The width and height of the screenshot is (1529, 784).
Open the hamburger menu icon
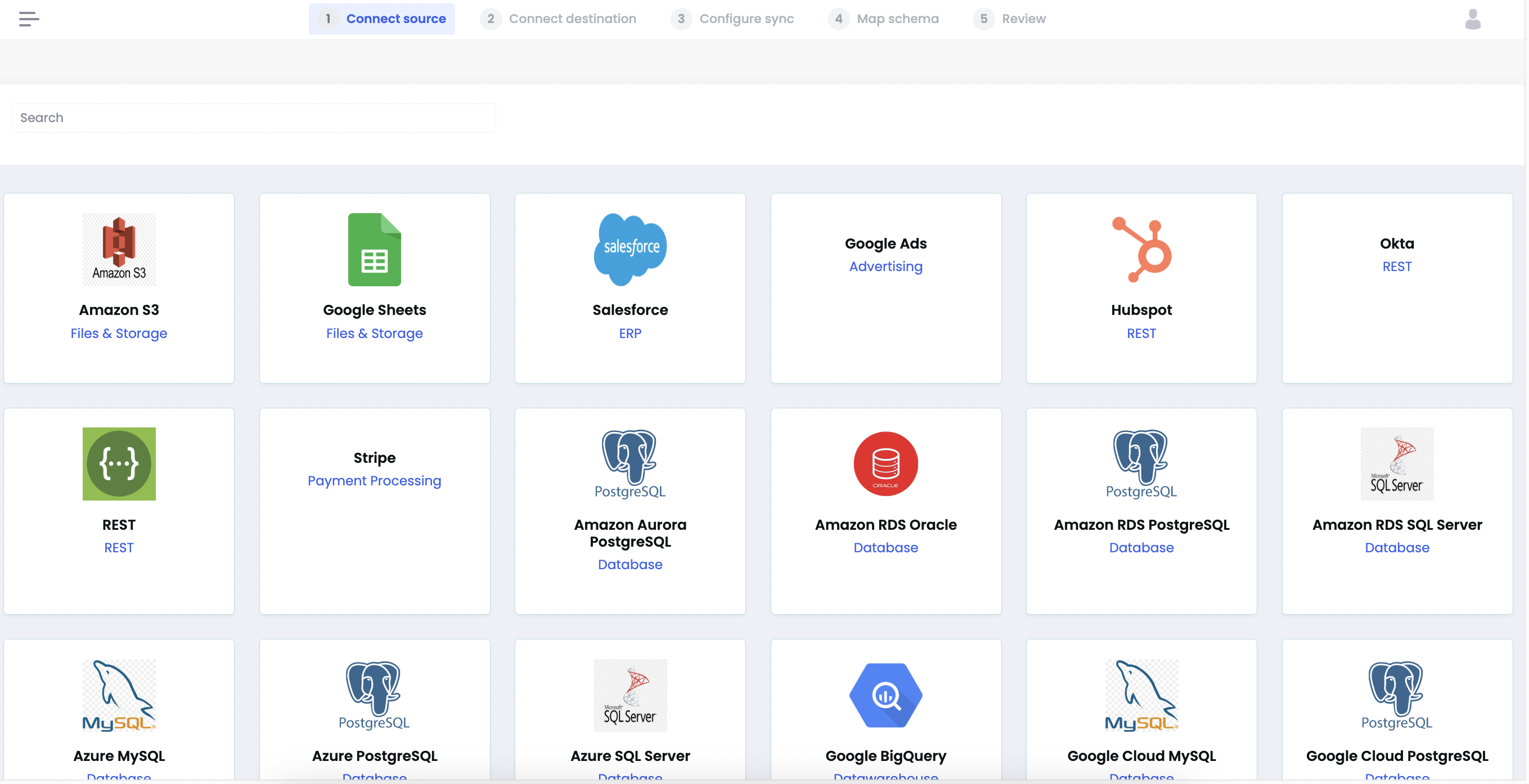[x=29, y=19]
